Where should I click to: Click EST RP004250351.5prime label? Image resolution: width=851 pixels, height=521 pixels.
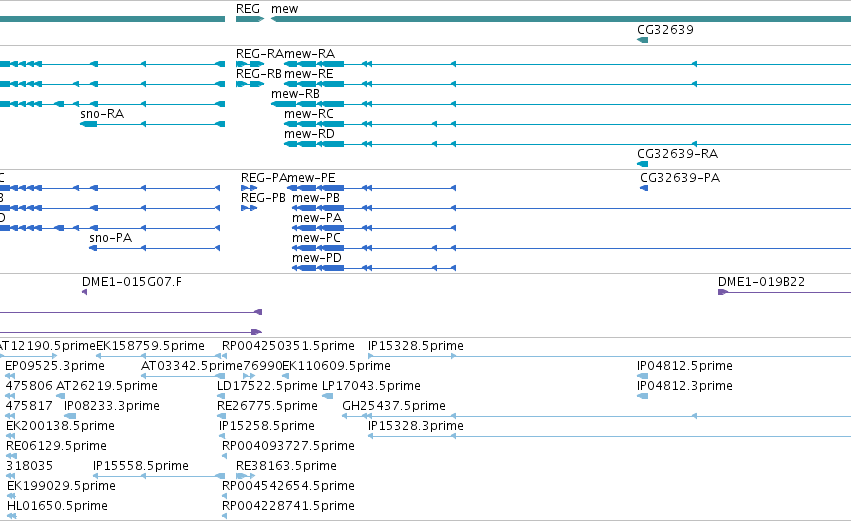(288, 346)
